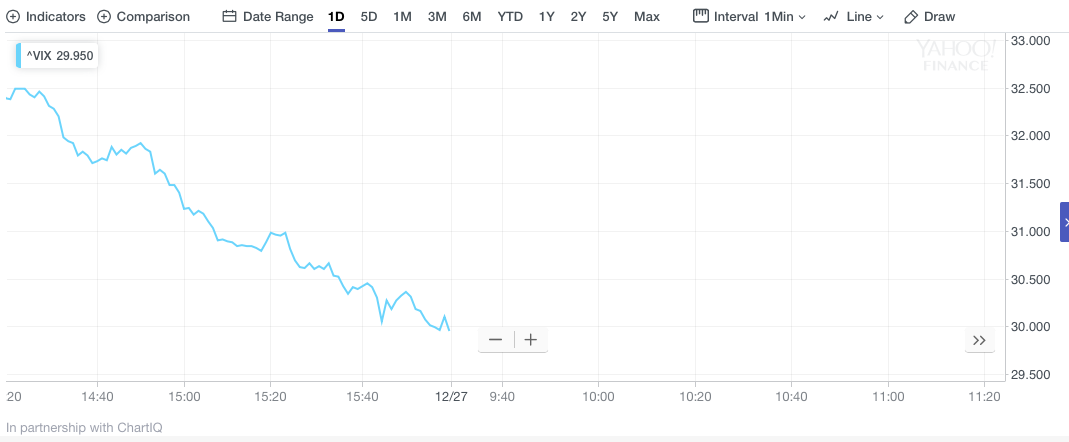Jump to latest data with double-arrow button
This screenshot has width=1069, height=442.
(x=979, y=340)
